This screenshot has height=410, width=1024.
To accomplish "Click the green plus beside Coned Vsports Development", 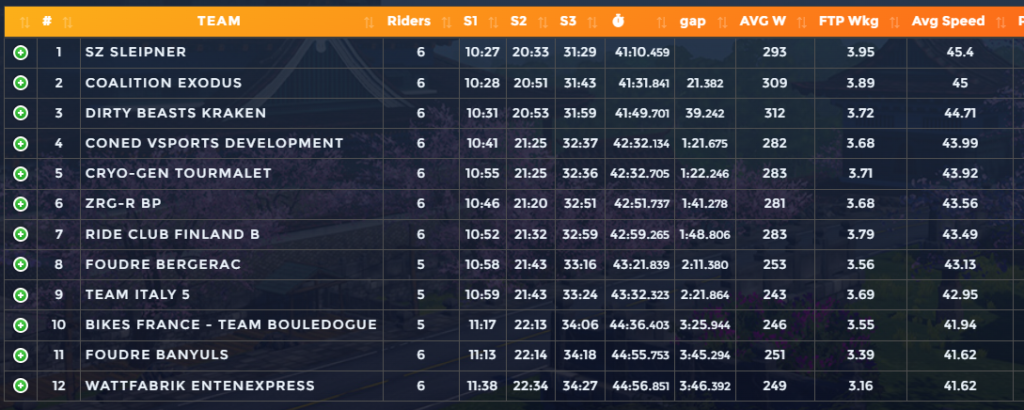I will (x=21, y=143).
